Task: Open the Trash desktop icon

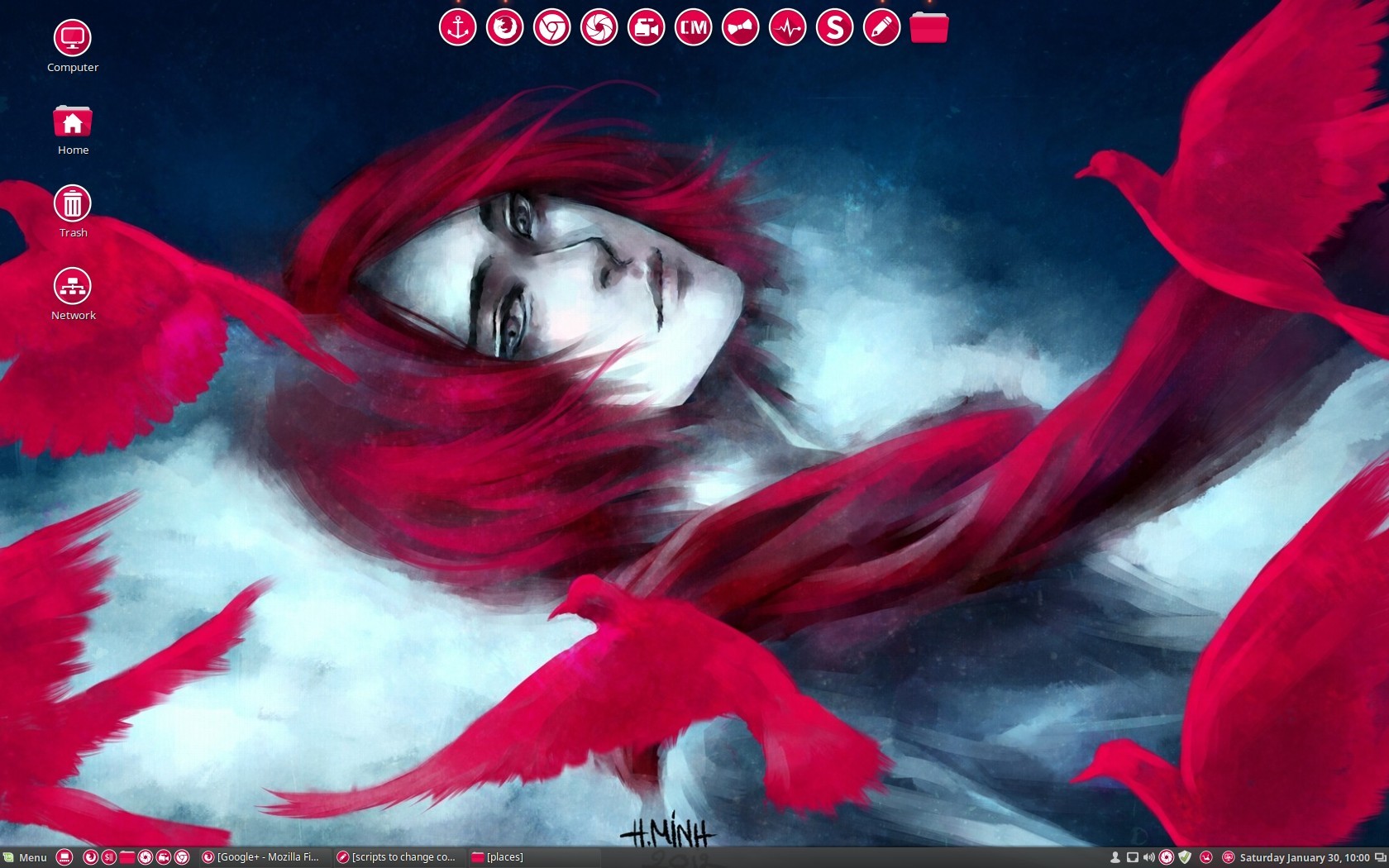Action: click(73, 212)
